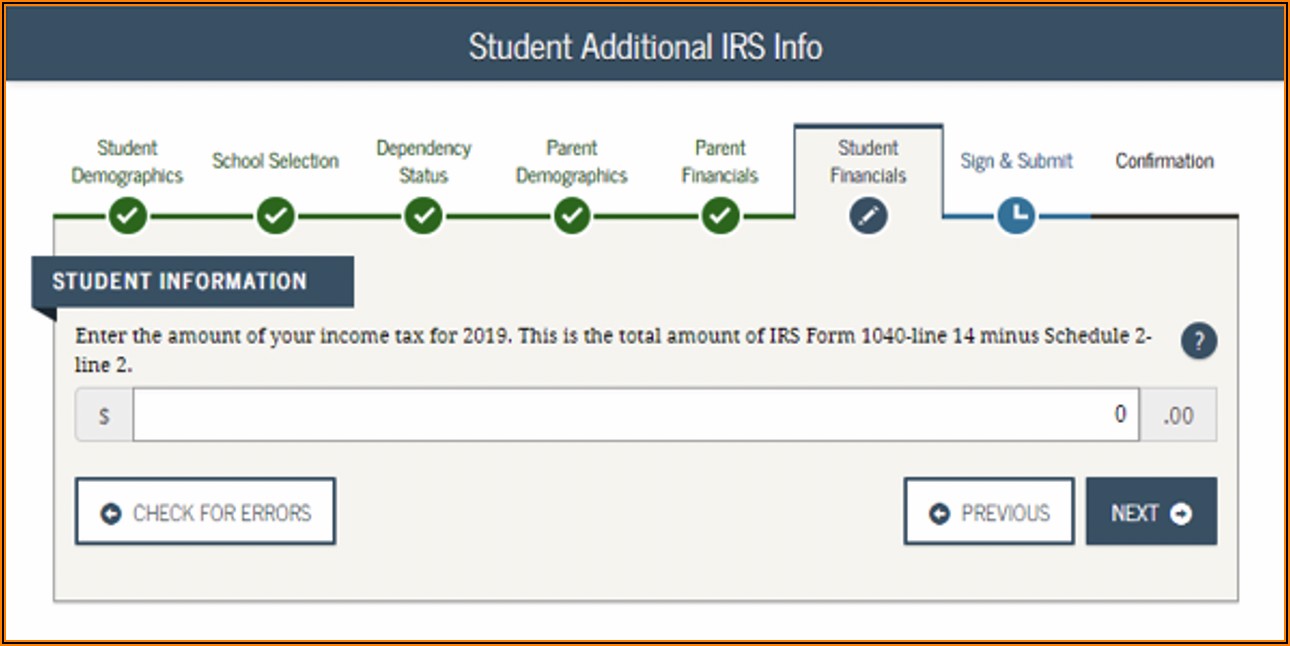Image resolution: width=1290 pixels, height=646 pixels.
Task: Click the Confirmation step label
Action: tap(1164, 161)
